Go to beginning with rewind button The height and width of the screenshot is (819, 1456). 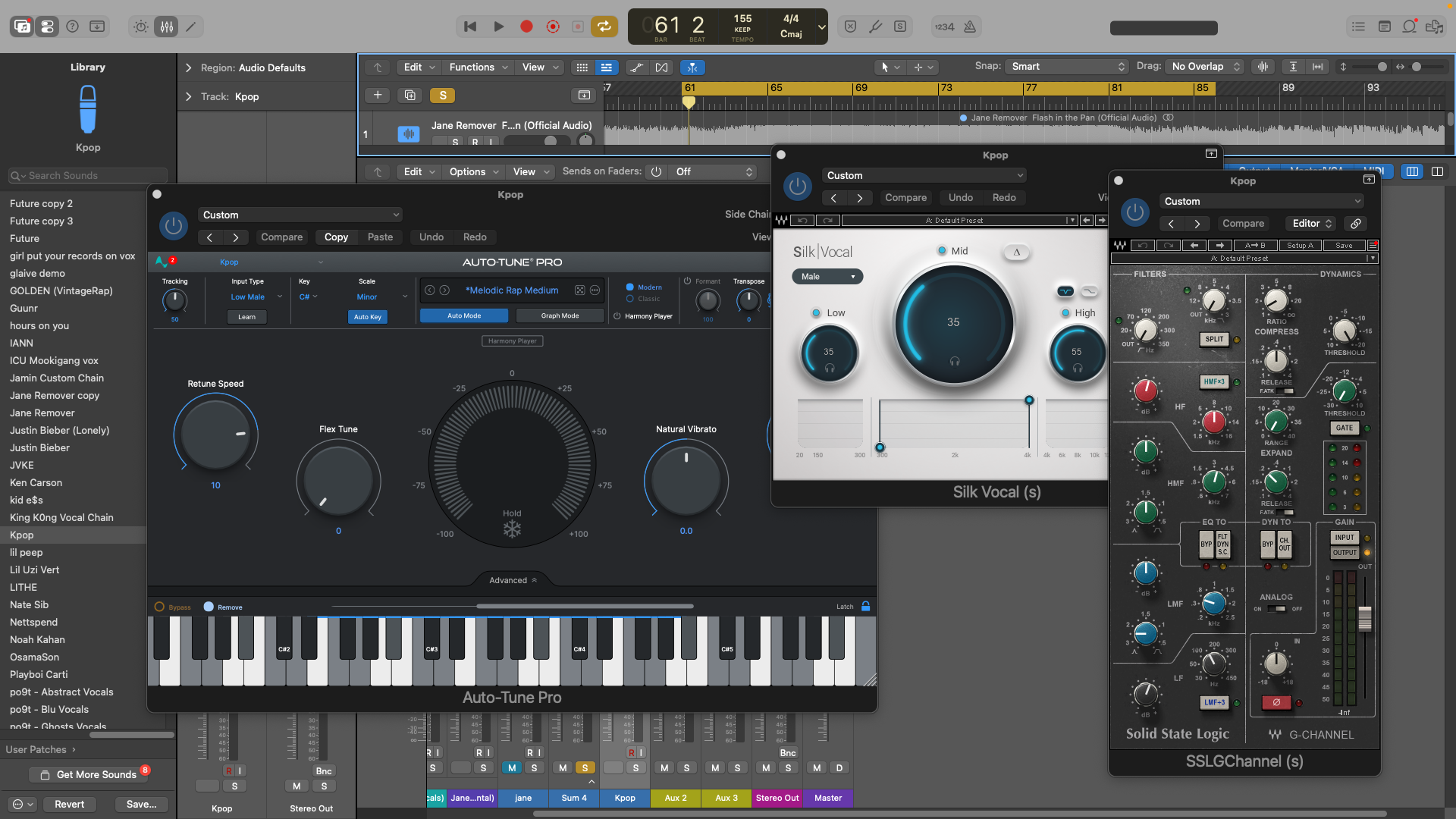[470, 27]
